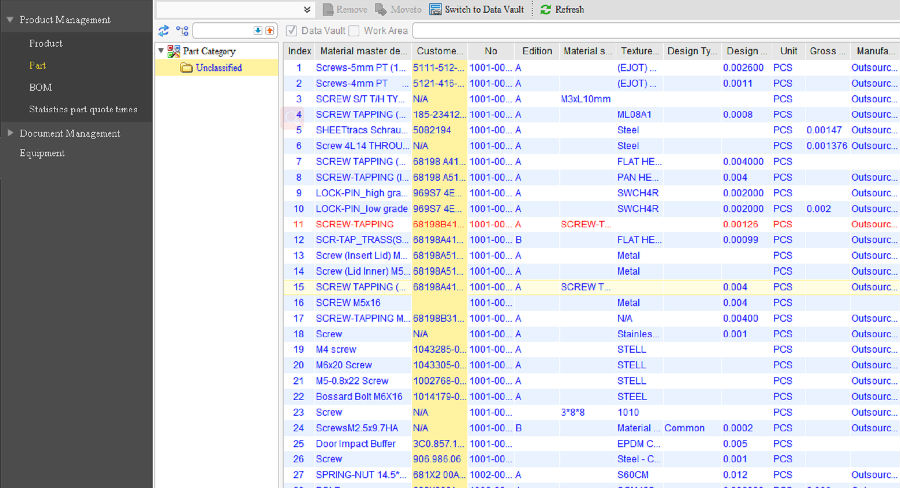Click the blue down-arrow search icon
900x488 pixels.
tap(258, 31)
